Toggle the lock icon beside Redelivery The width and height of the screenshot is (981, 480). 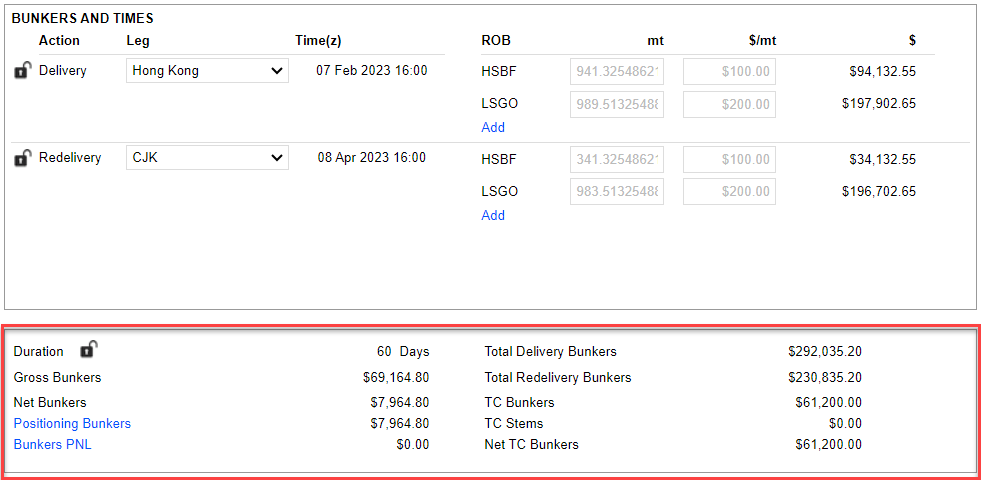coord(22,158)
